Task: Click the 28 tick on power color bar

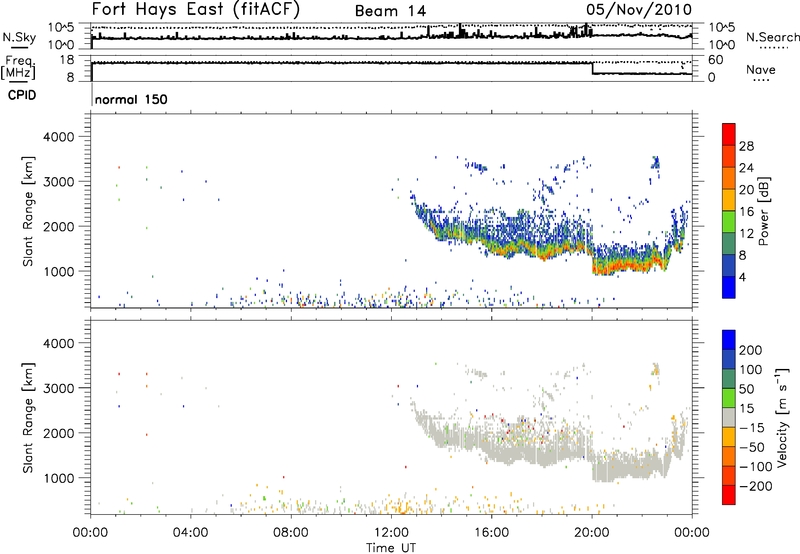Action: point(746,146)
